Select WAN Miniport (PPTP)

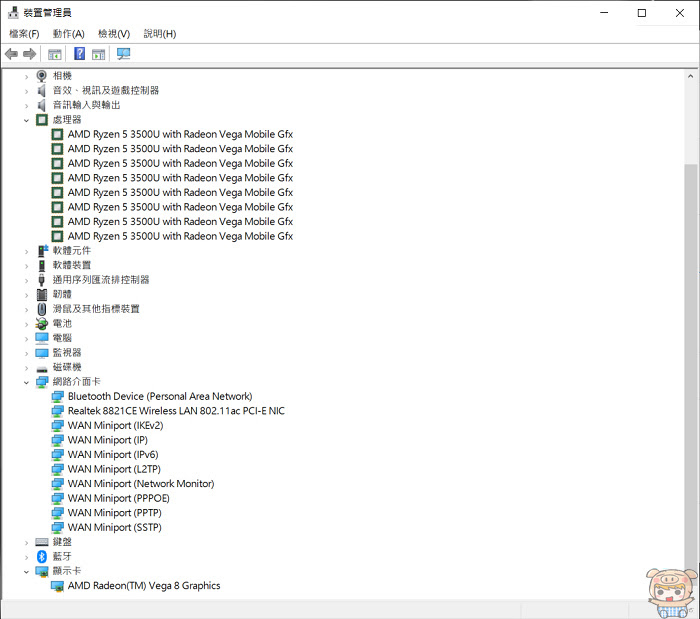[x=114, y=513]
